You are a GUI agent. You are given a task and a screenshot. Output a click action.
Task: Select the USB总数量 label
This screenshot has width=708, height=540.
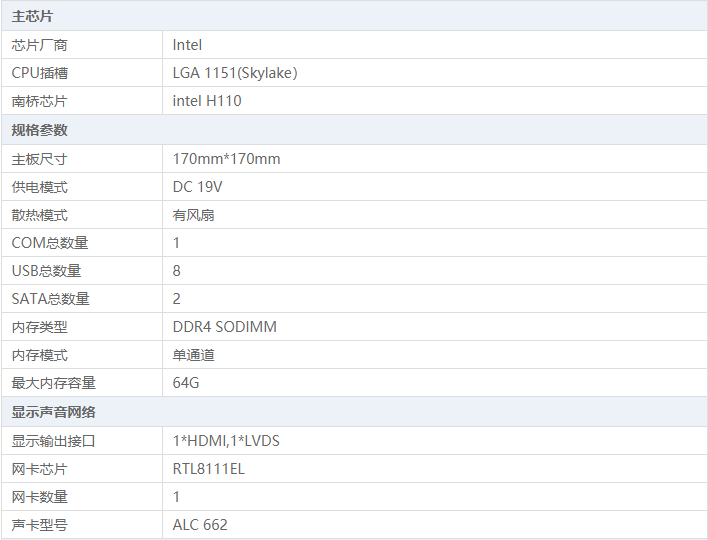(47, 271)
